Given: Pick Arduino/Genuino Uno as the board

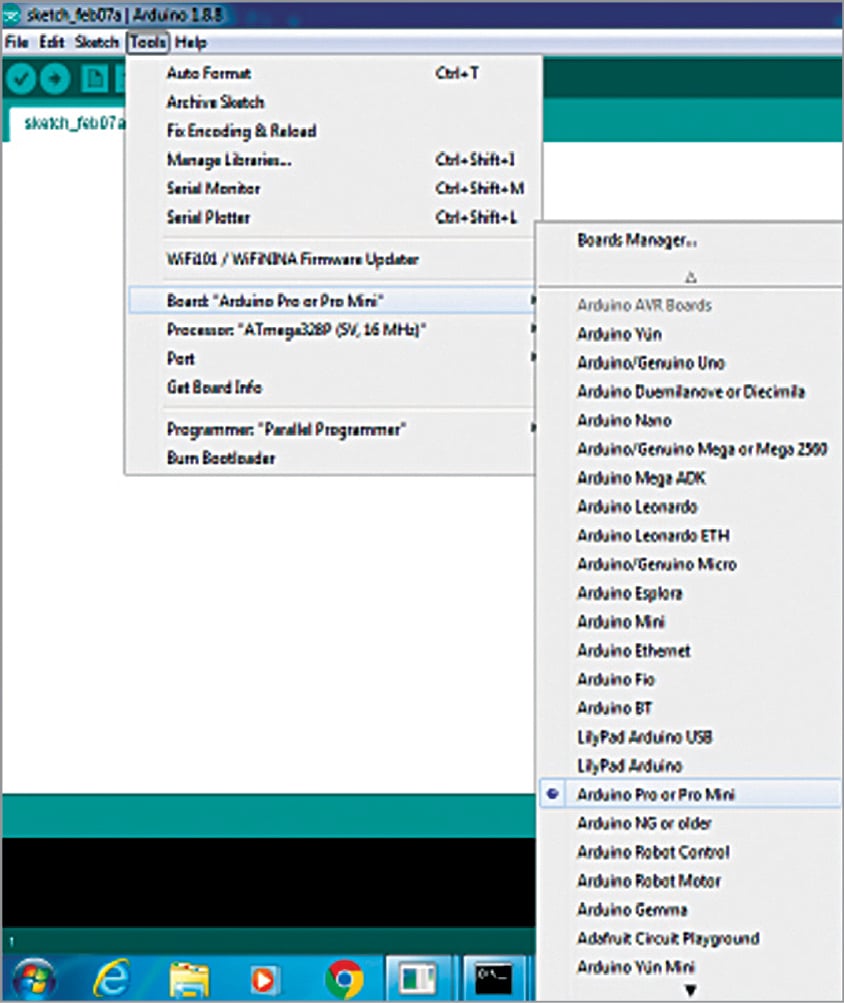Looking at the screenshot, I should [x=651, y=363].
